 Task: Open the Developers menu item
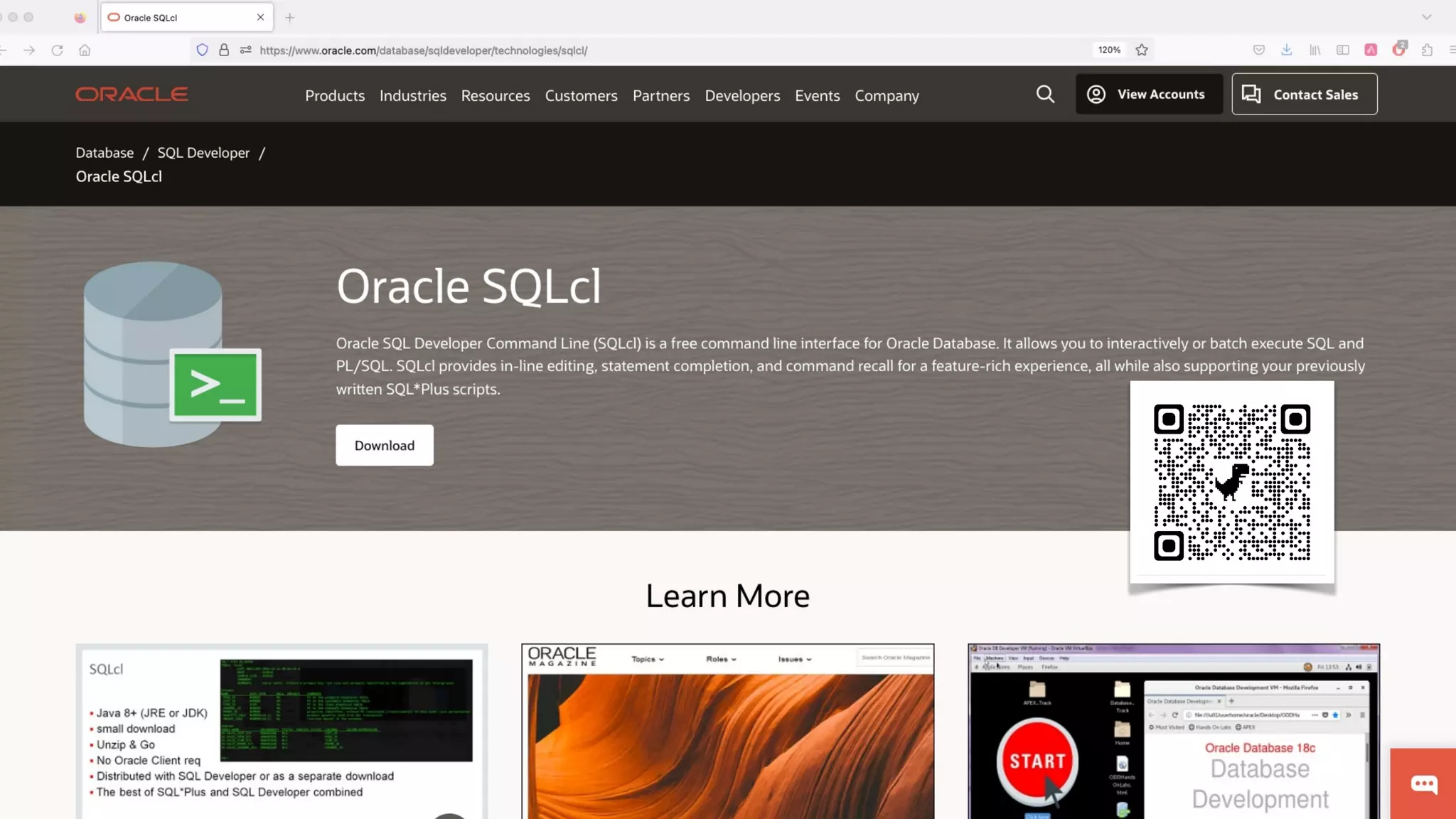(x=742, y=95)
